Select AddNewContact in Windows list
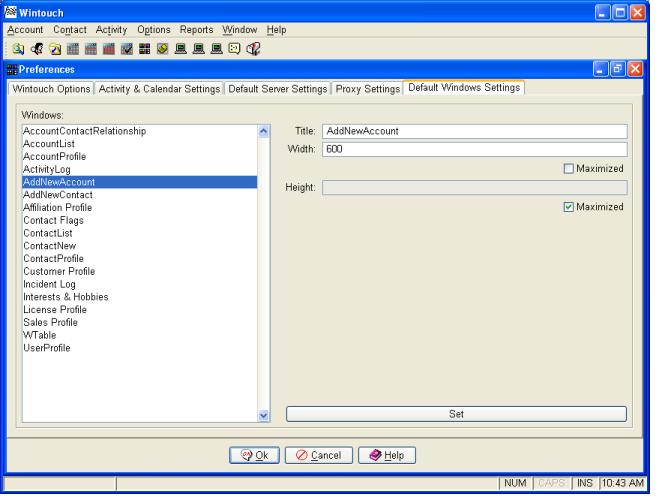 (x=139, y=195)
